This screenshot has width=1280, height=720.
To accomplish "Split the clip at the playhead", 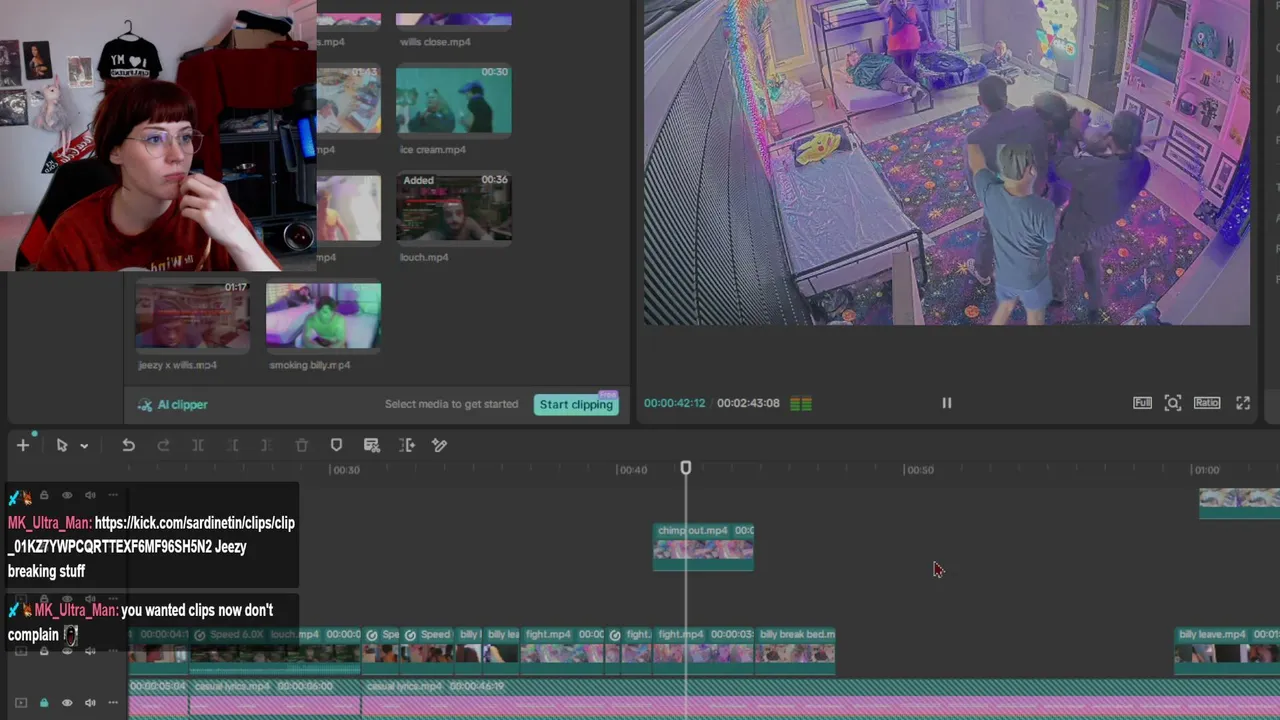I will pos(198,445).
